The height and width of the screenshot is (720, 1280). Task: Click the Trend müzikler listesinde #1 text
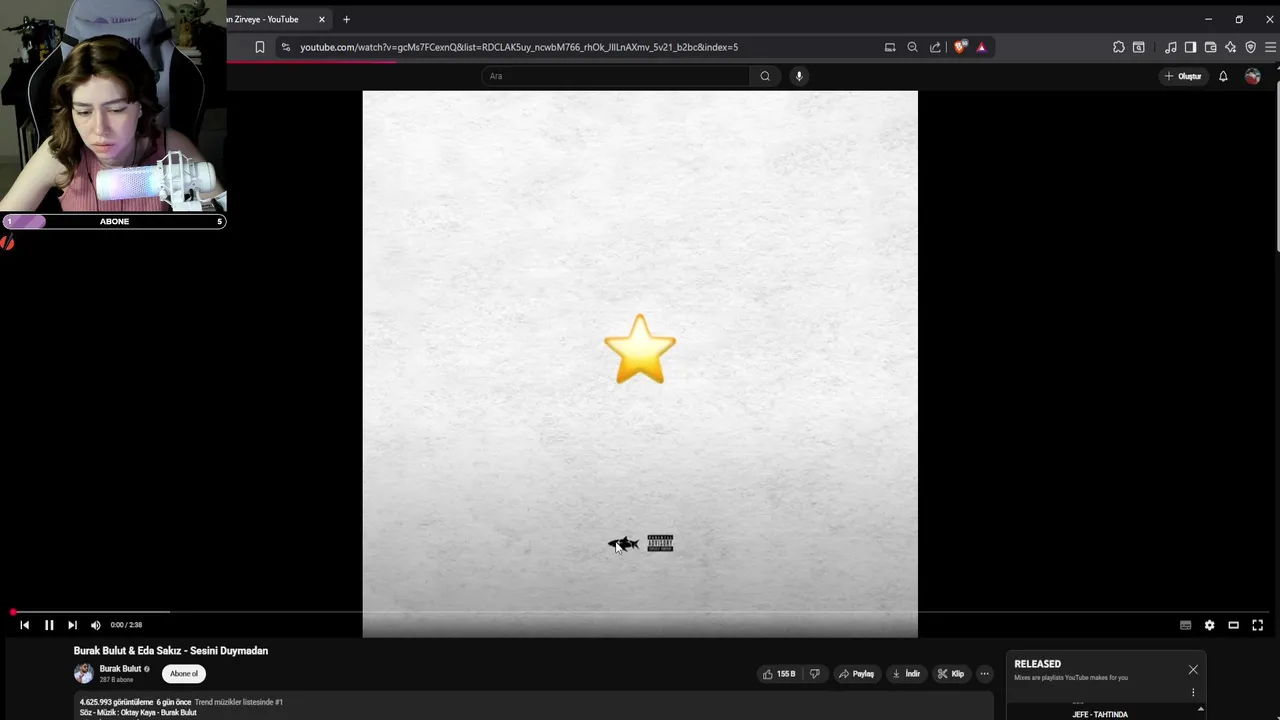[x=238, y=702]
